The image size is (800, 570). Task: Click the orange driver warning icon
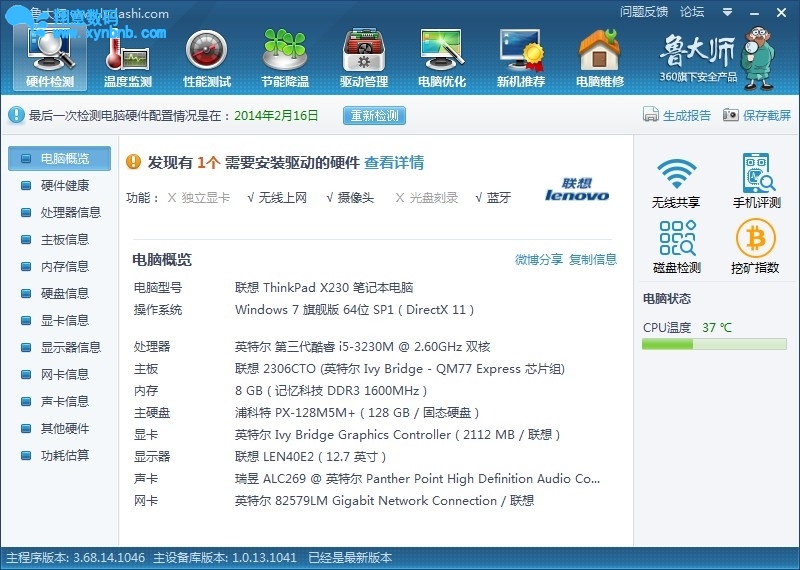click(x=133, y=162)
